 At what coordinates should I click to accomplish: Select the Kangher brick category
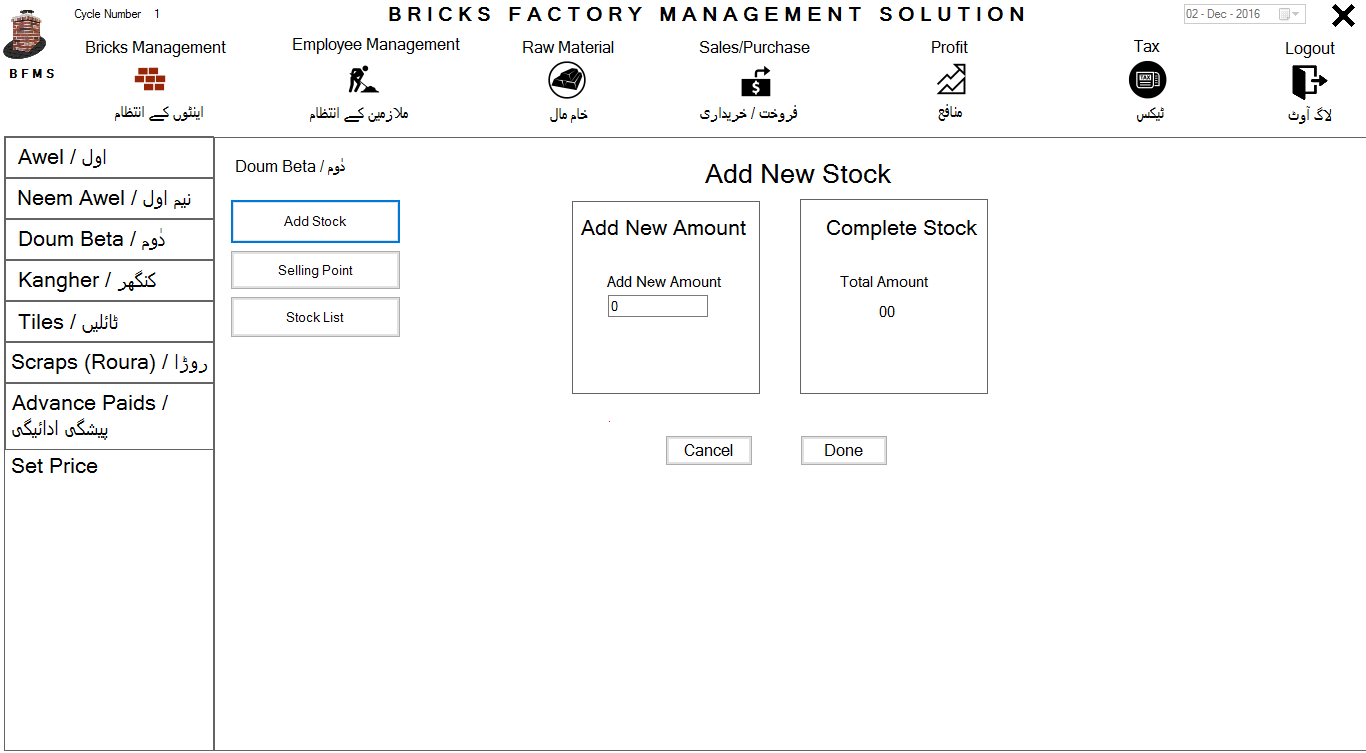pos(109,281)
